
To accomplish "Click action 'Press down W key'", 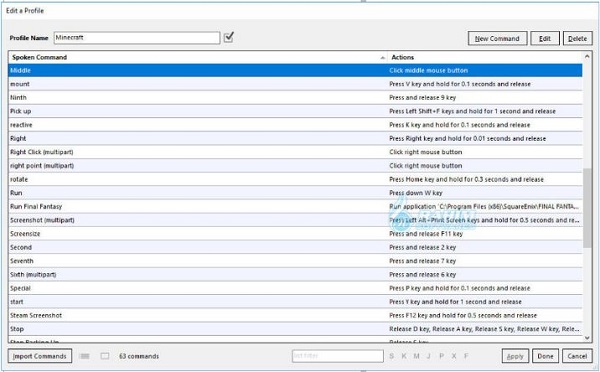I will click(x=416, y=193).
